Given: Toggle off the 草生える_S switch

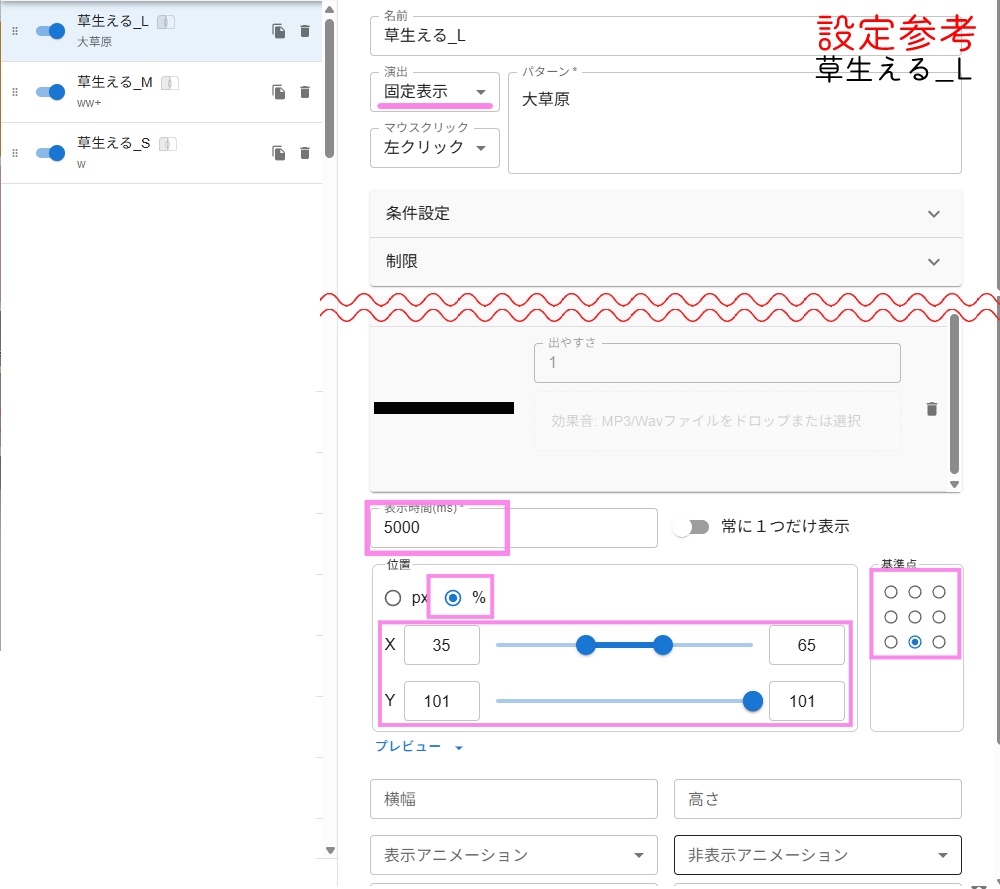Looking at the screenshot, I should [x=50, y=153].
